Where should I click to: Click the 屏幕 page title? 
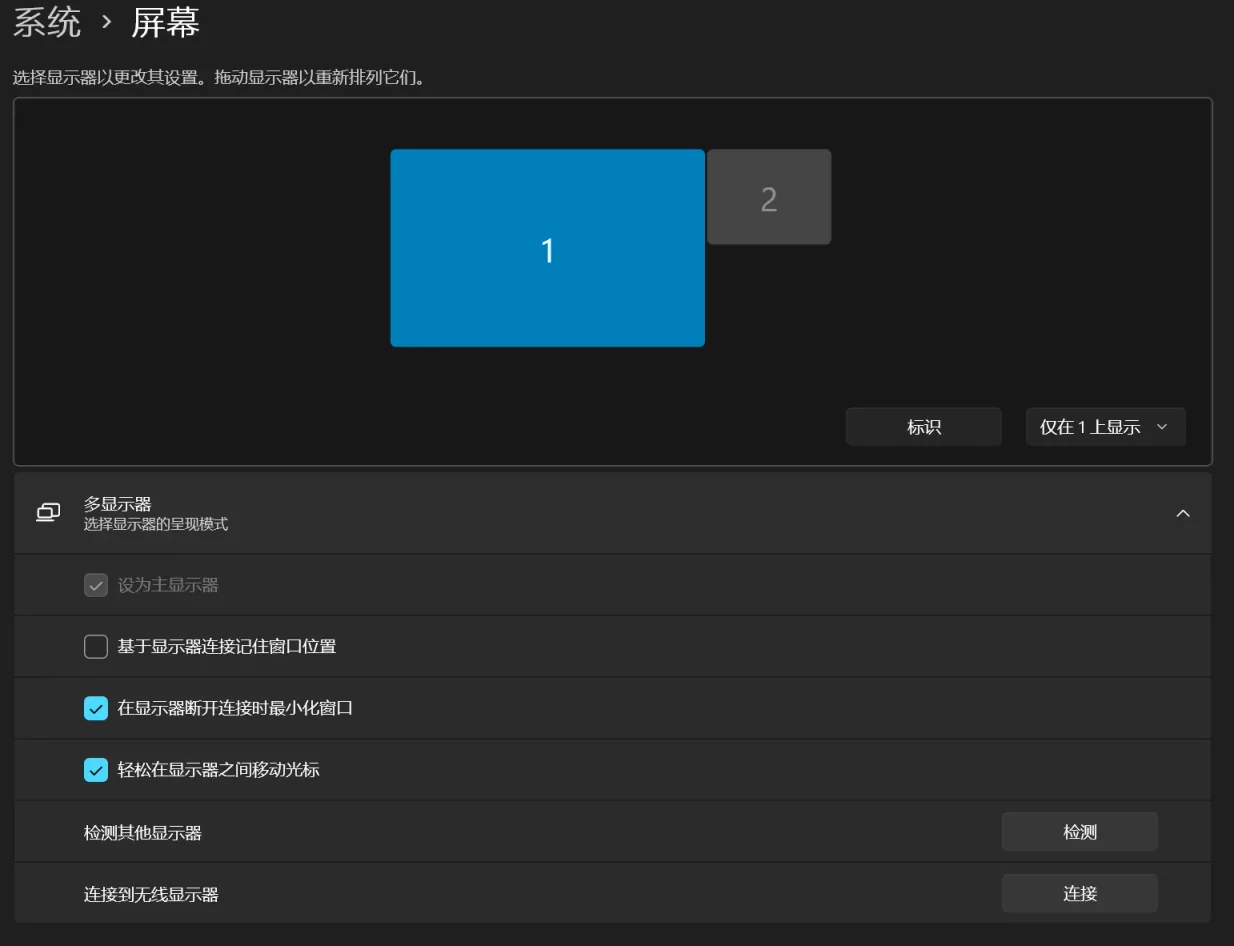tap(166, 21)
